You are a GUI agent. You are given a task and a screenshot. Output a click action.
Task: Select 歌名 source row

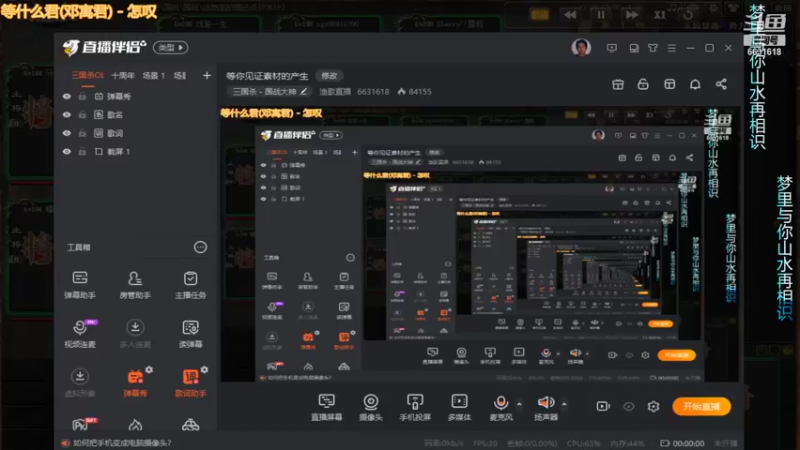(x=135, y=115)
